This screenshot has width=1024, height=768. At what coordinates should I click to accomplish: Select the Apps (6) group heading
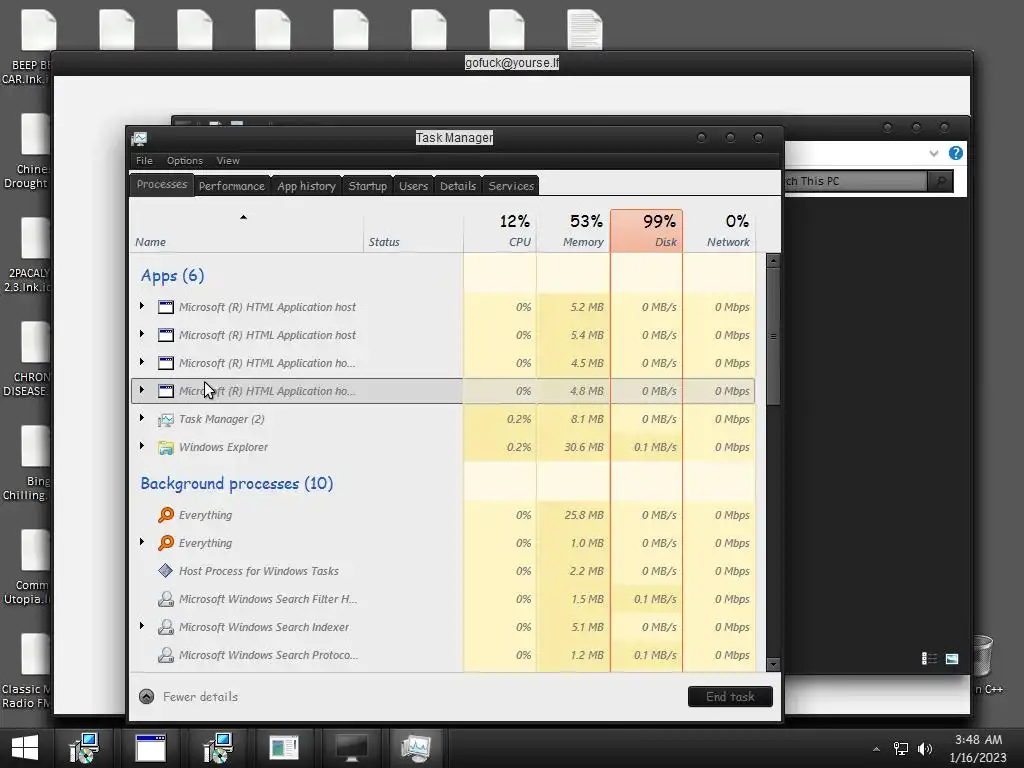tap(172, 276)
